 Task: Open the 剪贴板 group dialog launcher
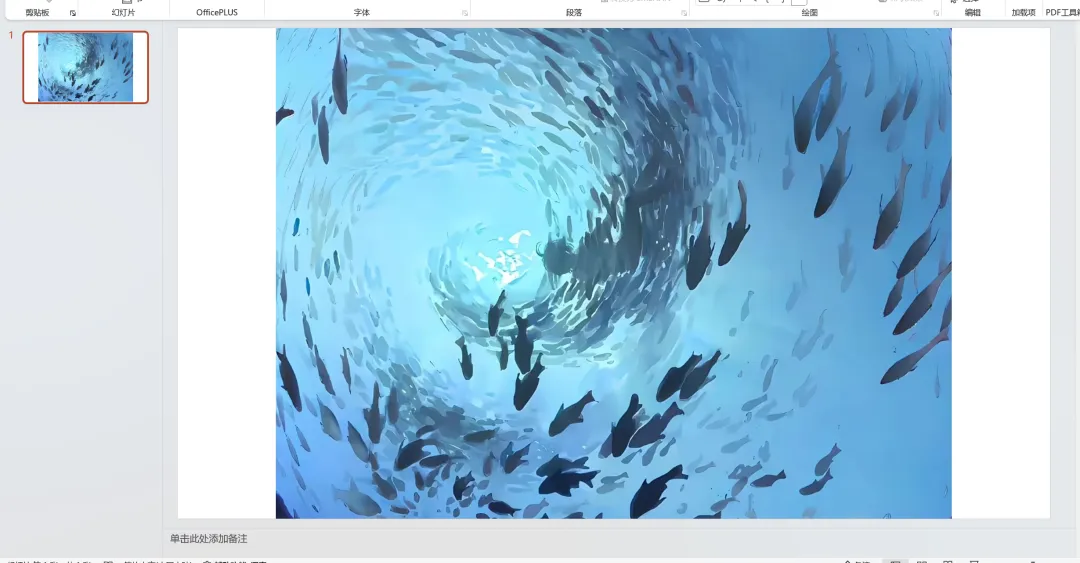pyautogui.click(x=72, y=13)
